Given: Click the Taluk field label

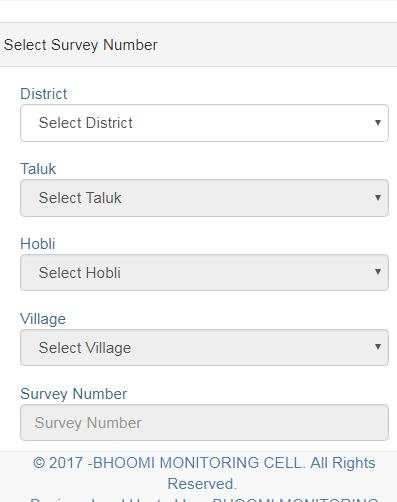Looking at the screenshot, I should (x=38, y=169).
